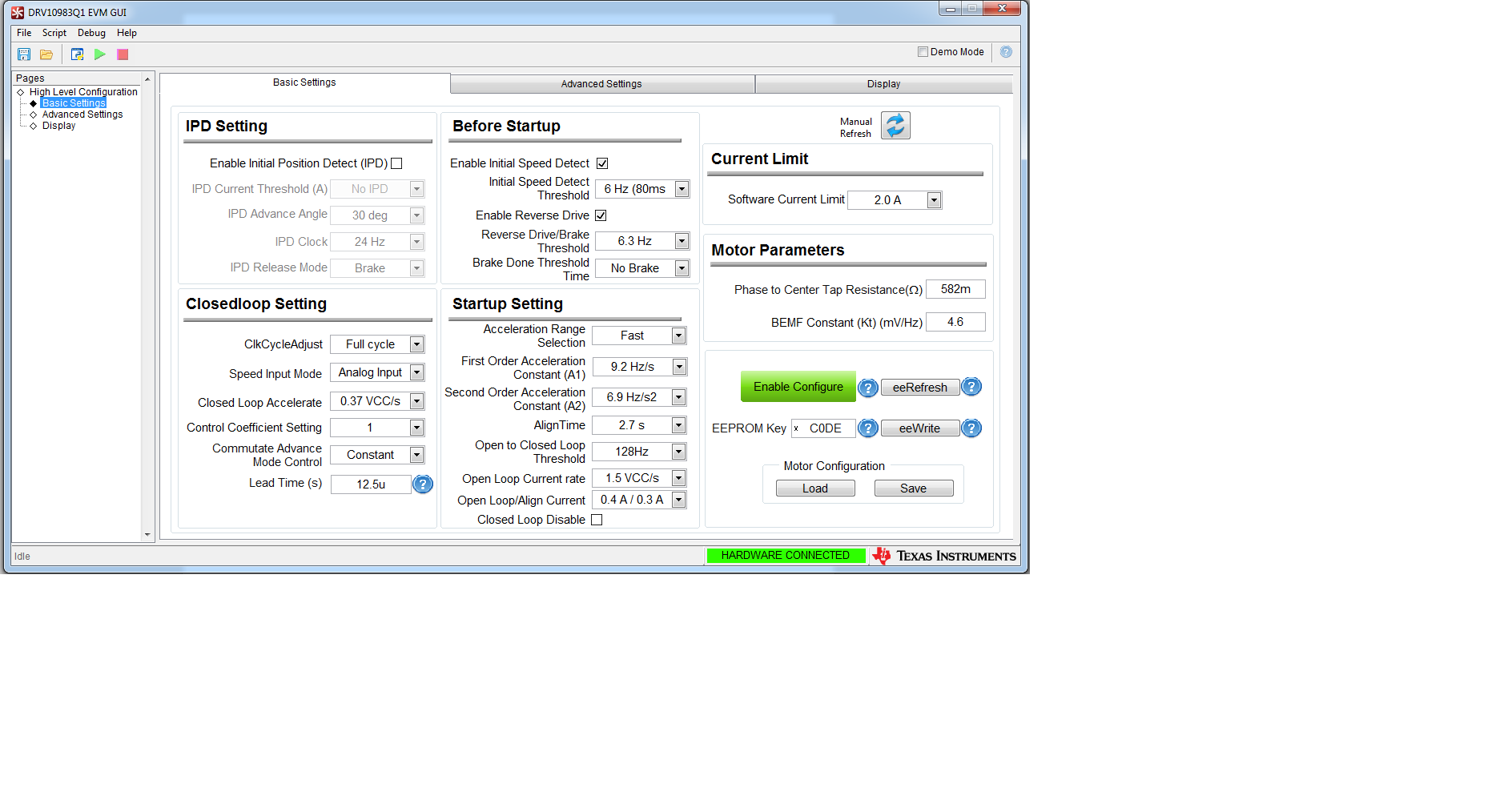The width and height of the screenshot is (1504, 812).
Task: Toggle the Demo Mode checkbox
Action: click(x=923, y=52)
